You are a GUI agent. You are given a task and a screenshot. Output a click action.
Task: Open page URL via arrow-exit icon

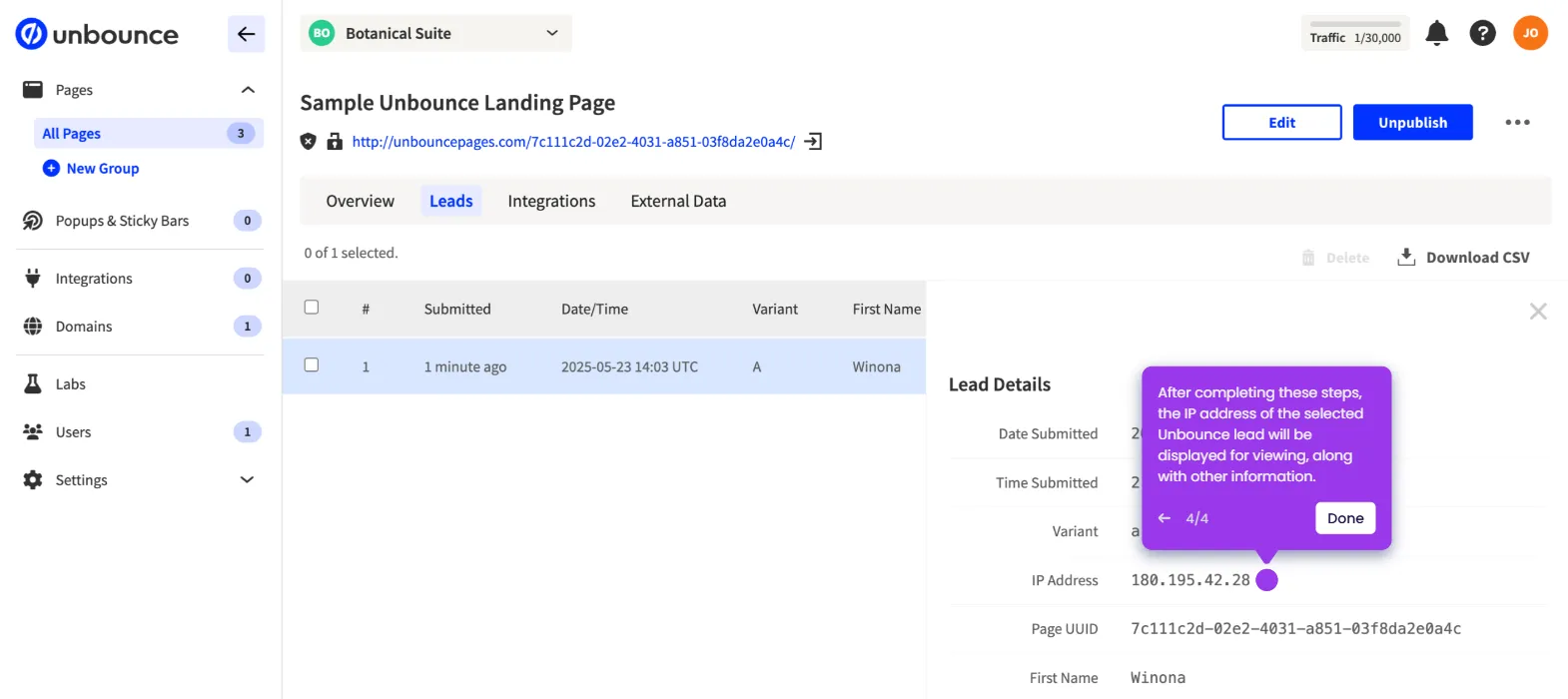tap(813, 142)
